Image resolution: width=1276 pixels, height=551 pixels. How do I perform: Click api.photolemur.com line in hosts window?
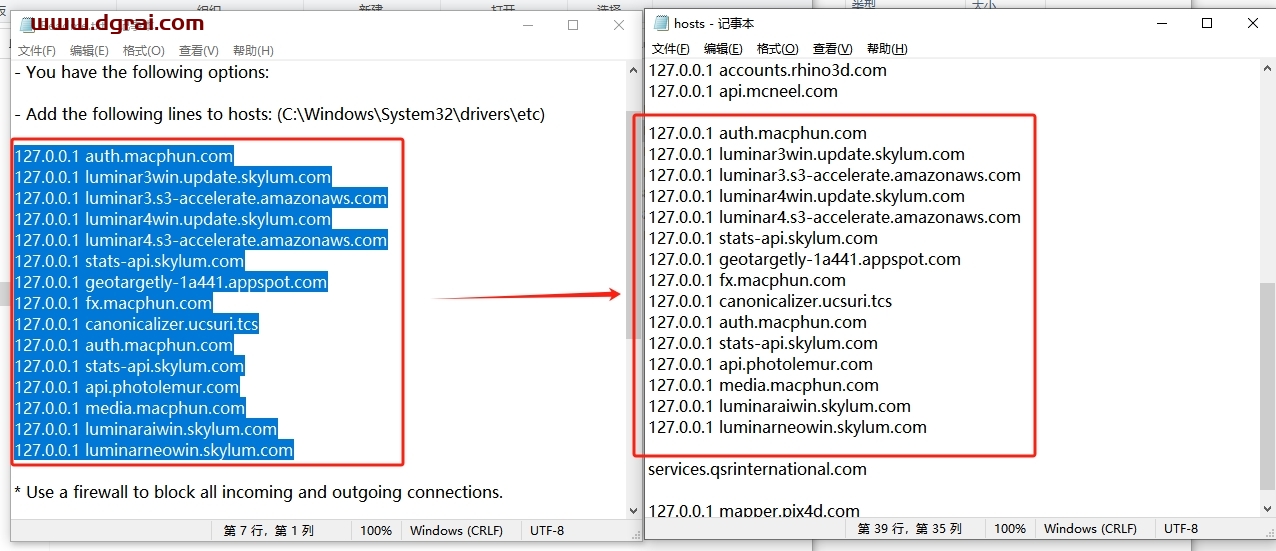coord(761,364)
